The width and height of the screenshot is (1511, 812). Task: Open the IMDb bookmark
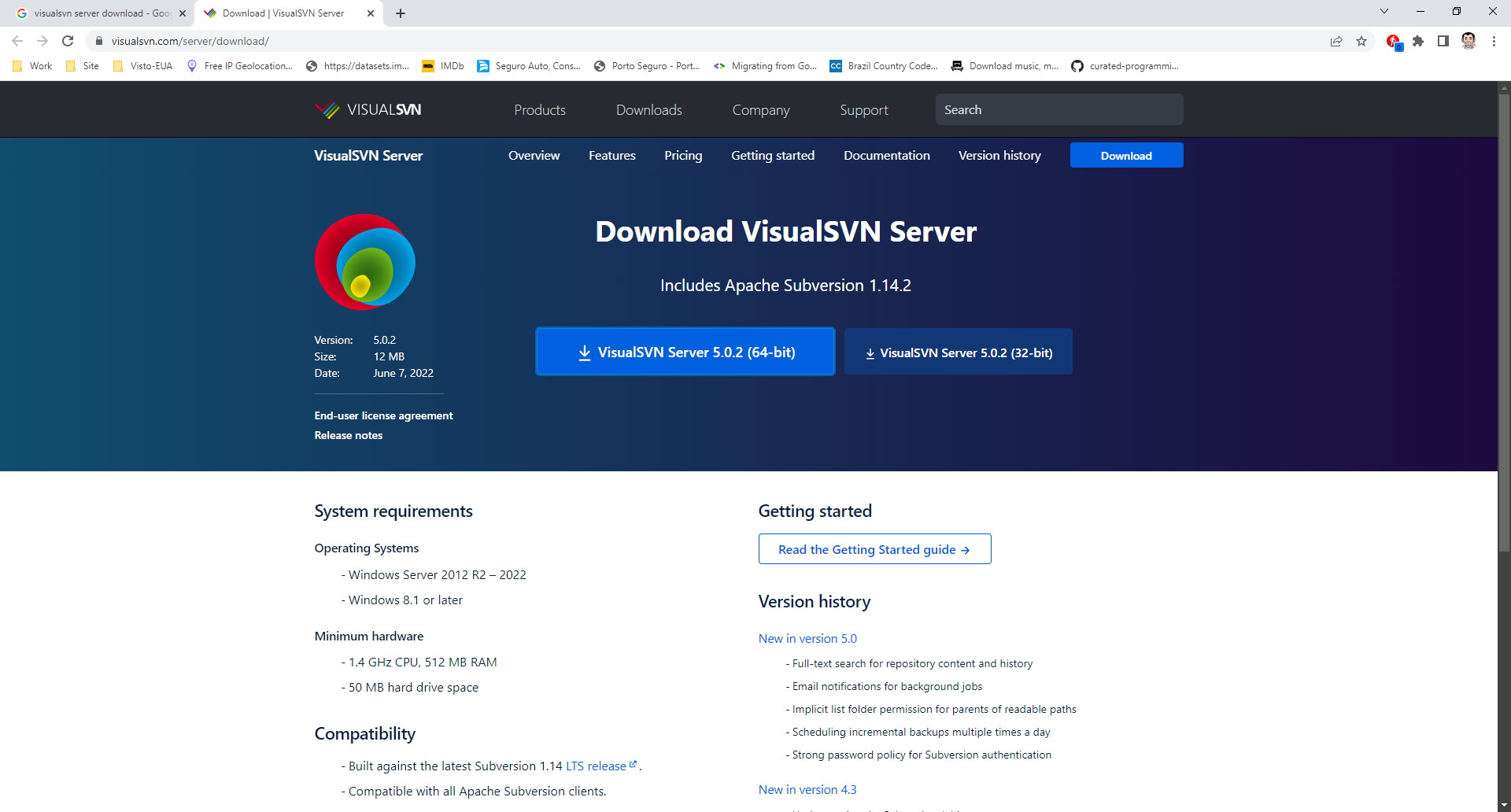444,66
